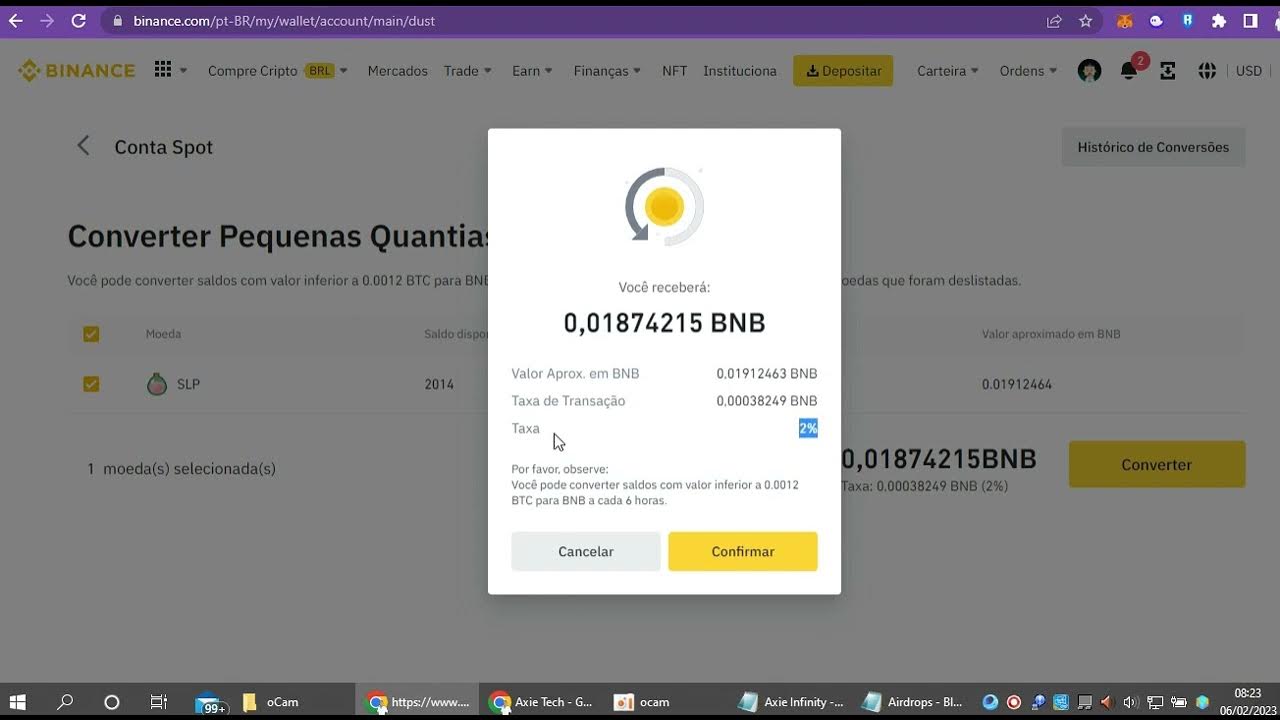Go back using Conta Spot arrow

[x=84, y=146]
